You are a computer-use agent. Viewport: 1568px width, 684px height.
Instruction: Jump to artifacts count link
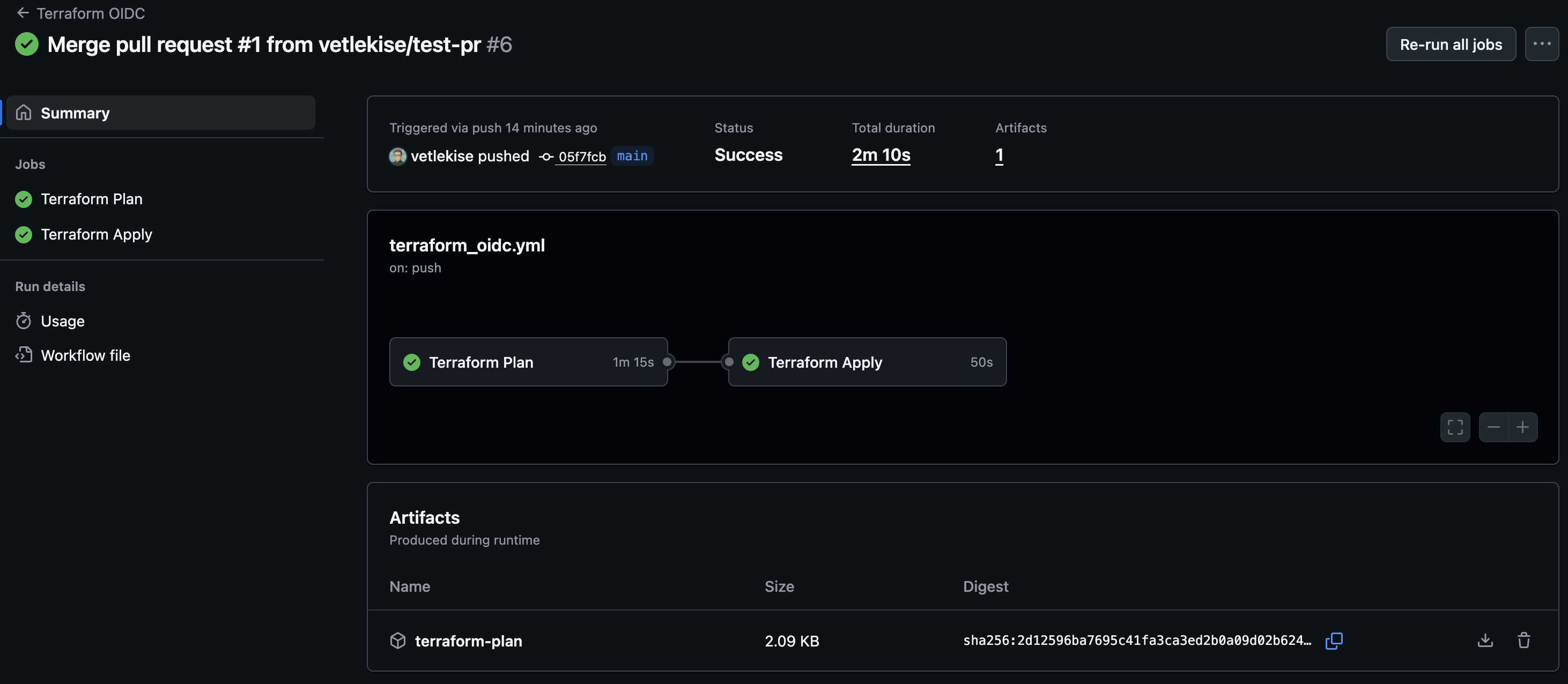[x=999, y=155]
